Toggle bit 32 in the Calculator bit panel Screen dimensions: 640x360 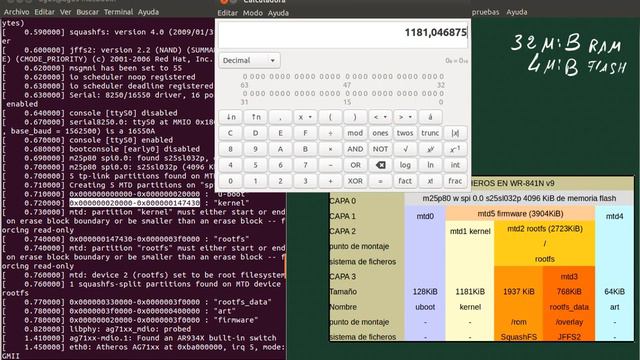point(441,77)
